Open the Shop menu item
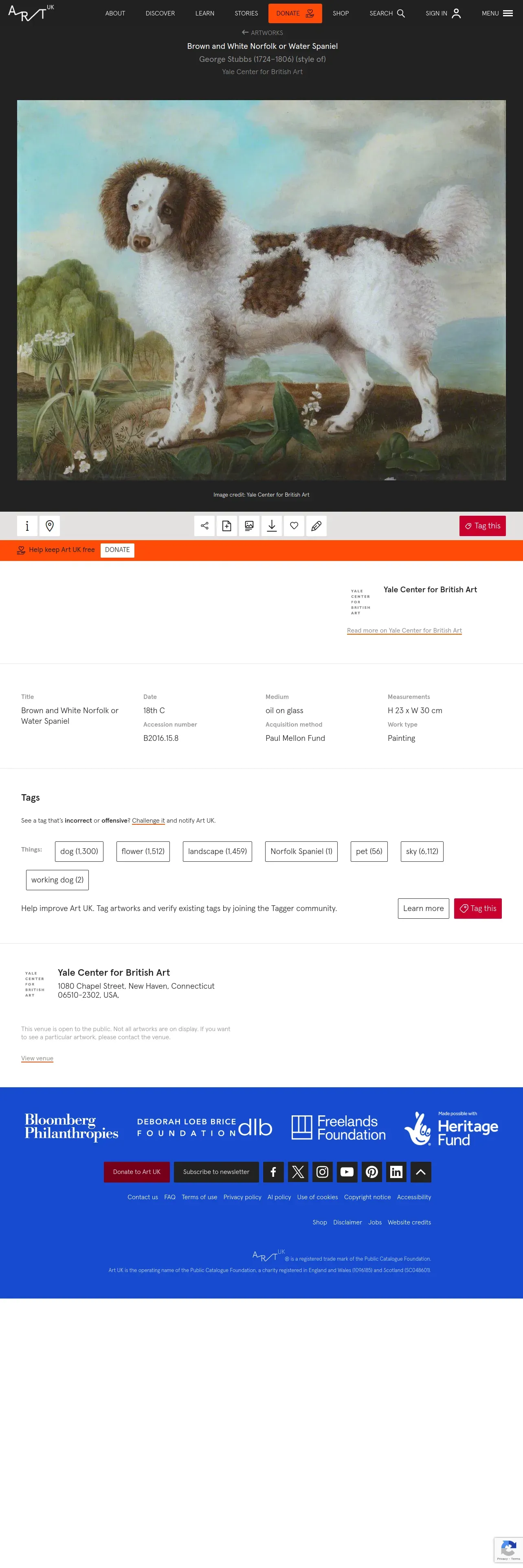The height and width of the screenshot is (1568, 523). click(341, 13)
